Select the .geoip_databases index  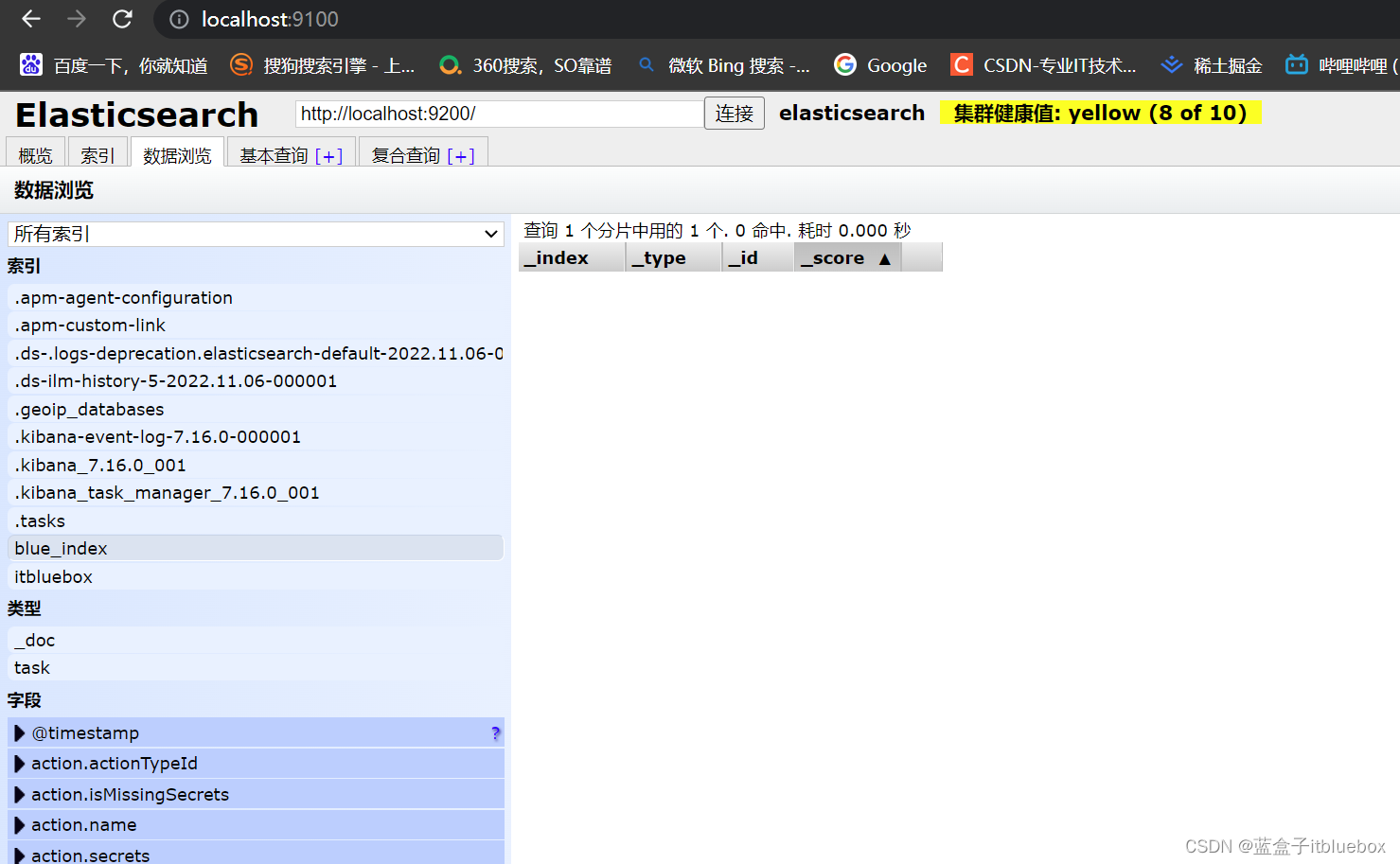[256, 409]
